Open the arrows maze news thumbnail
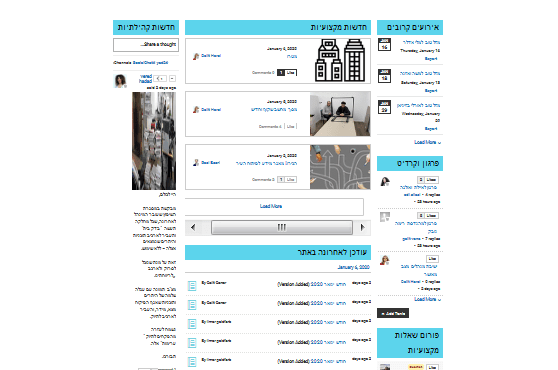 [340, 167]
